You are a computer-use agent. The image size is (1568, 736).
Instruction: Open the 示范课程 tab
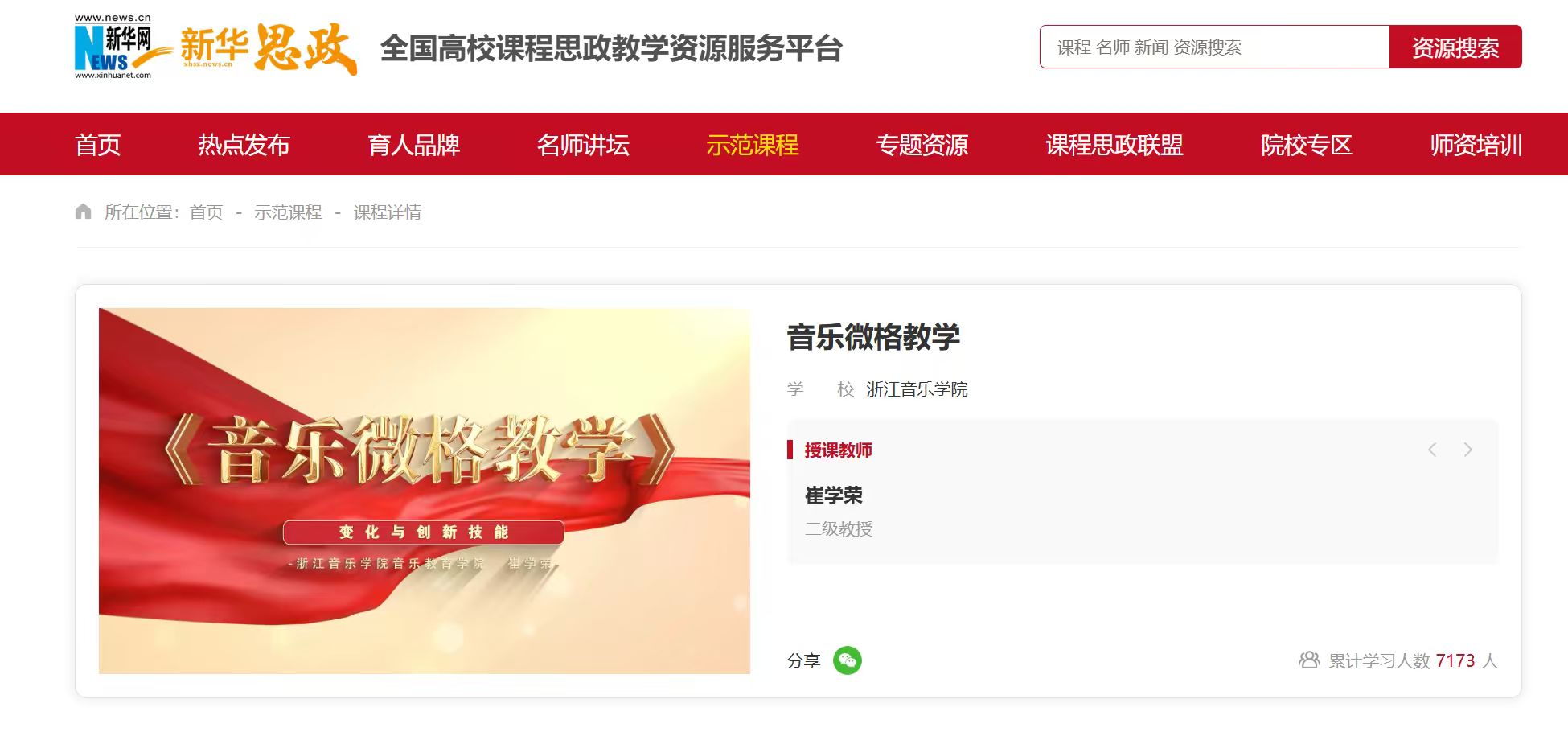click(753, 145)
